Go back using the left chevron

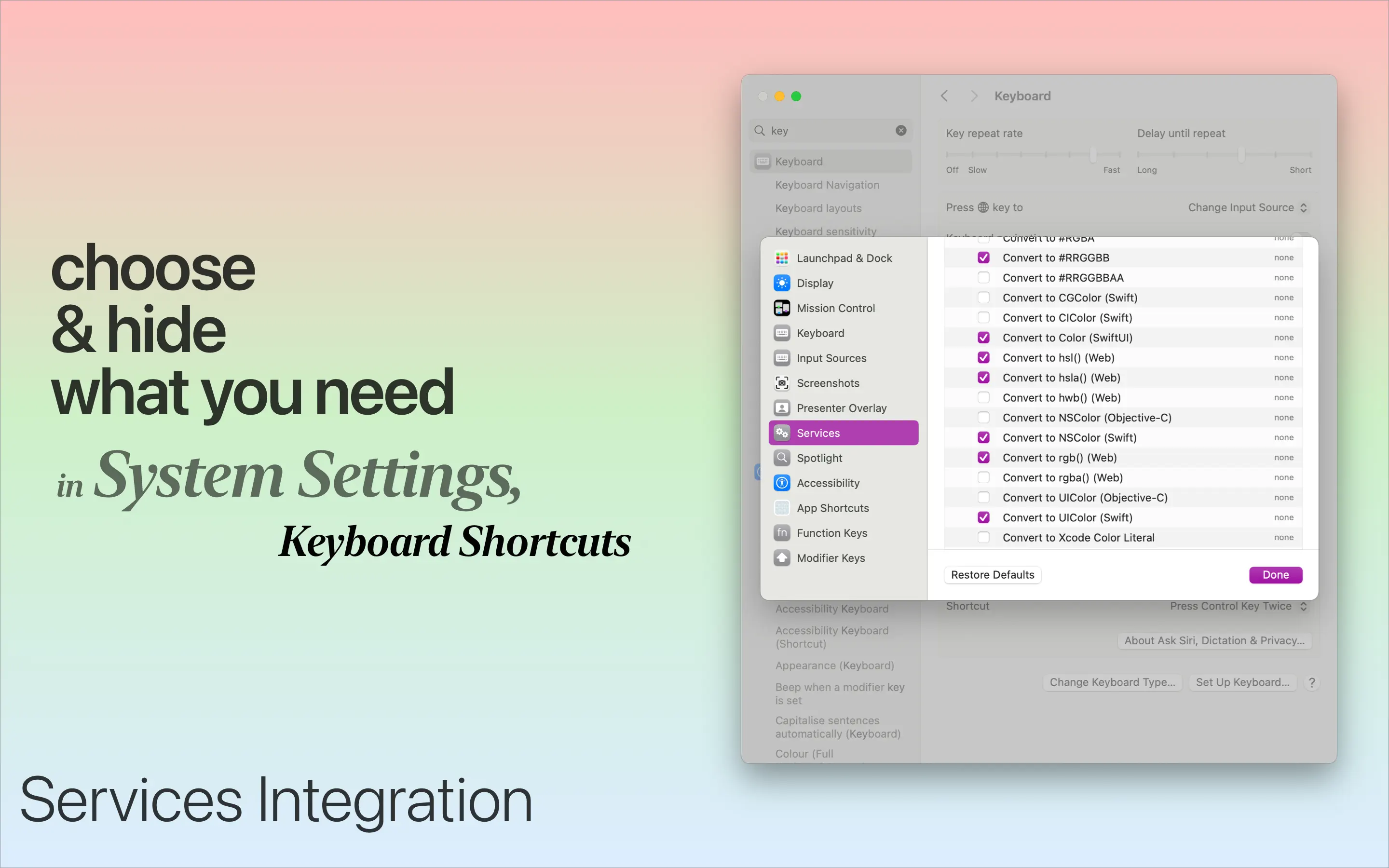pos(944,96)
